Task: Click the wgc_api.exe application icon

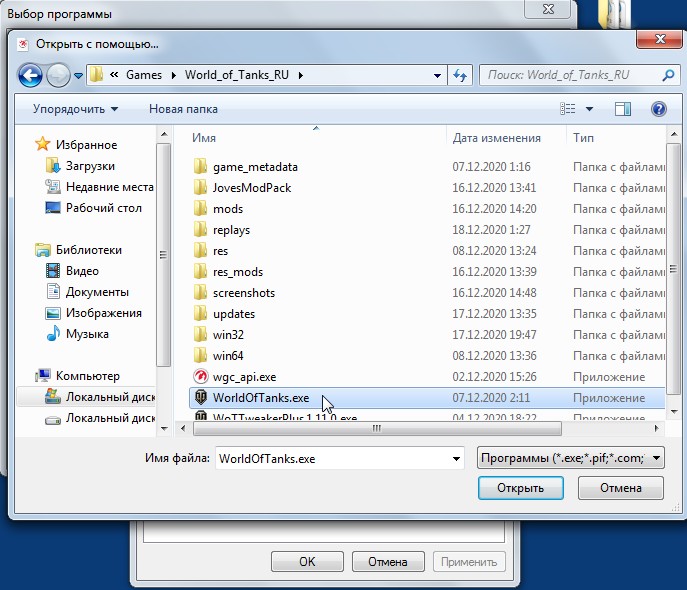Action: (200, 377)
